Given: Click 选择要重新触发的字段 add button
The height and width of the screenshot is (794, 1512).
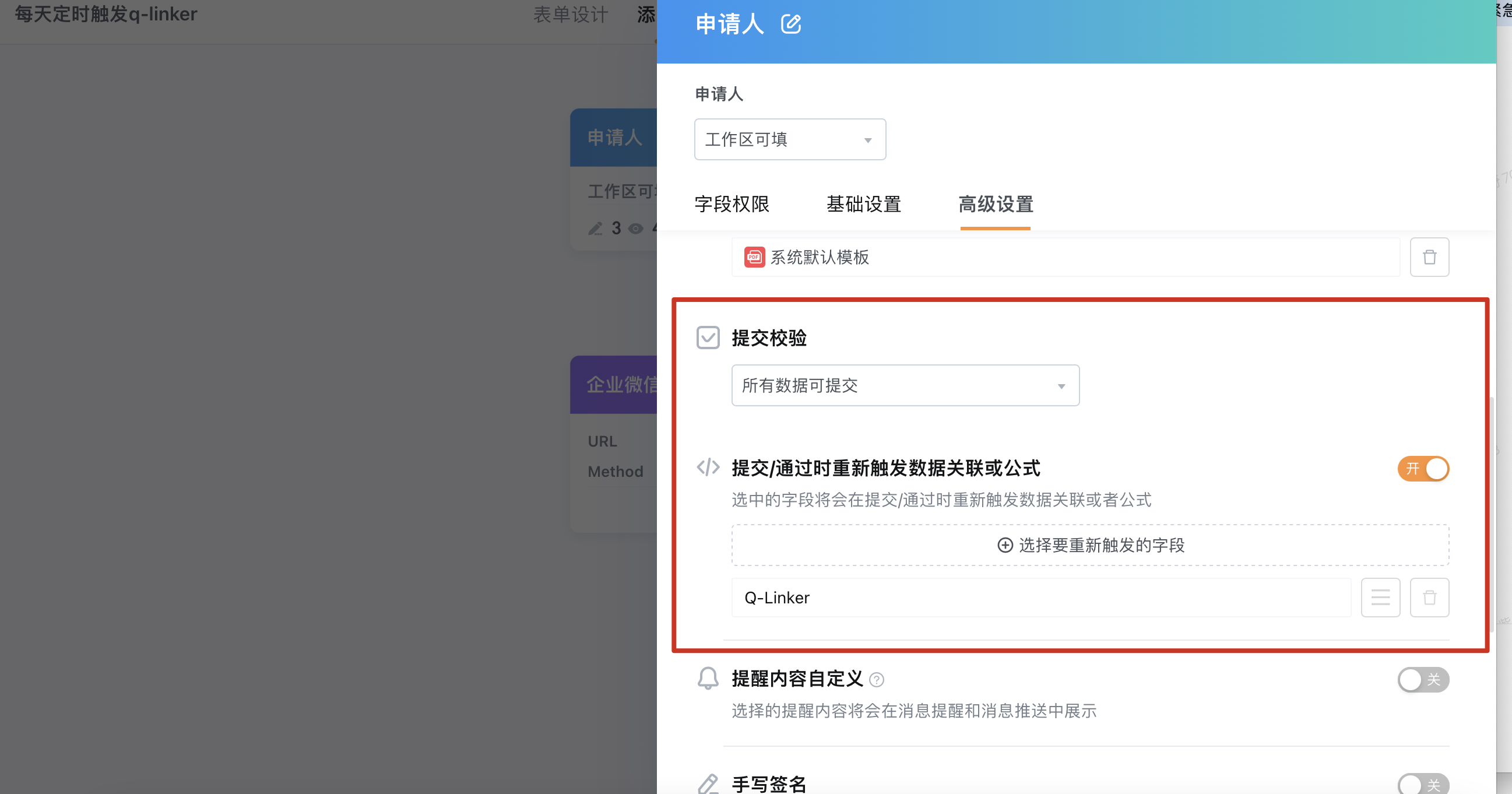Looking at the screenshot, I should 1090,545.
